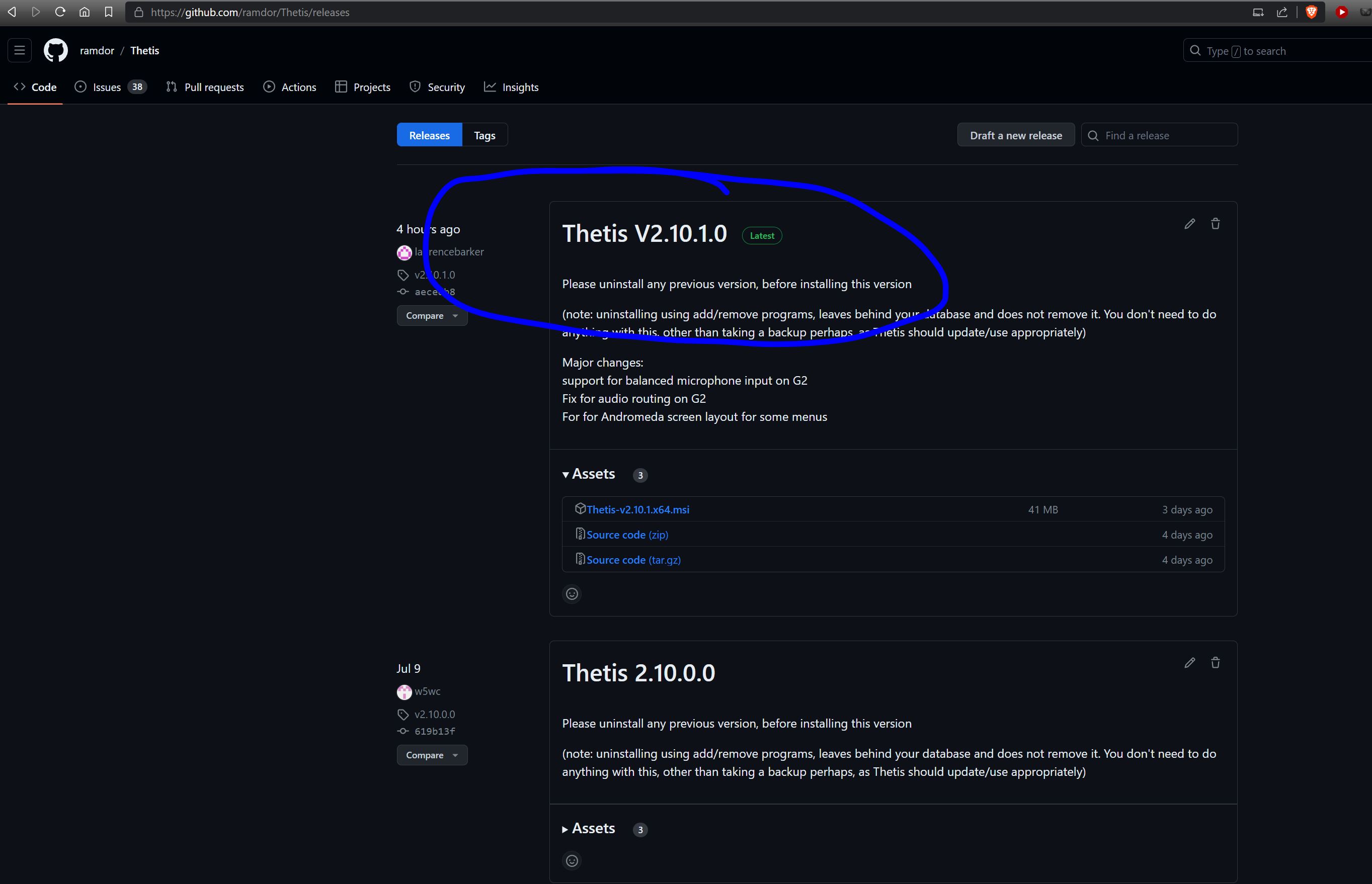Screen dimensions: 1372x884
Task: Click the pencil edit icon for Thetis 2.10.0.0
Action: click(x=1189, y=663)
